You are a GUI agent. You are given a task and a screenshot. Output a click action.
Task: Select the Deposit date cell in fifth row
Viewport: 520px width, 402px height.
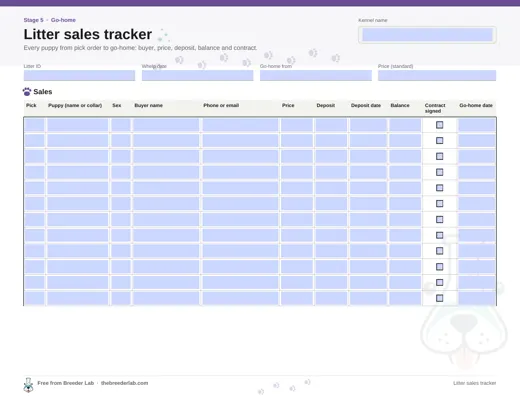click(x=368, y=188)
